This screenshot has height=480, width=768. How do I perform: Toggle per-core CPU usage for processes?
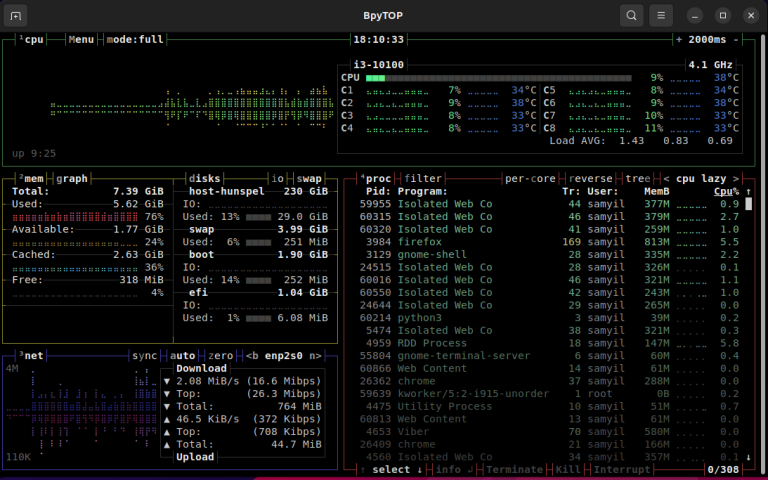(x=530, y=179)
